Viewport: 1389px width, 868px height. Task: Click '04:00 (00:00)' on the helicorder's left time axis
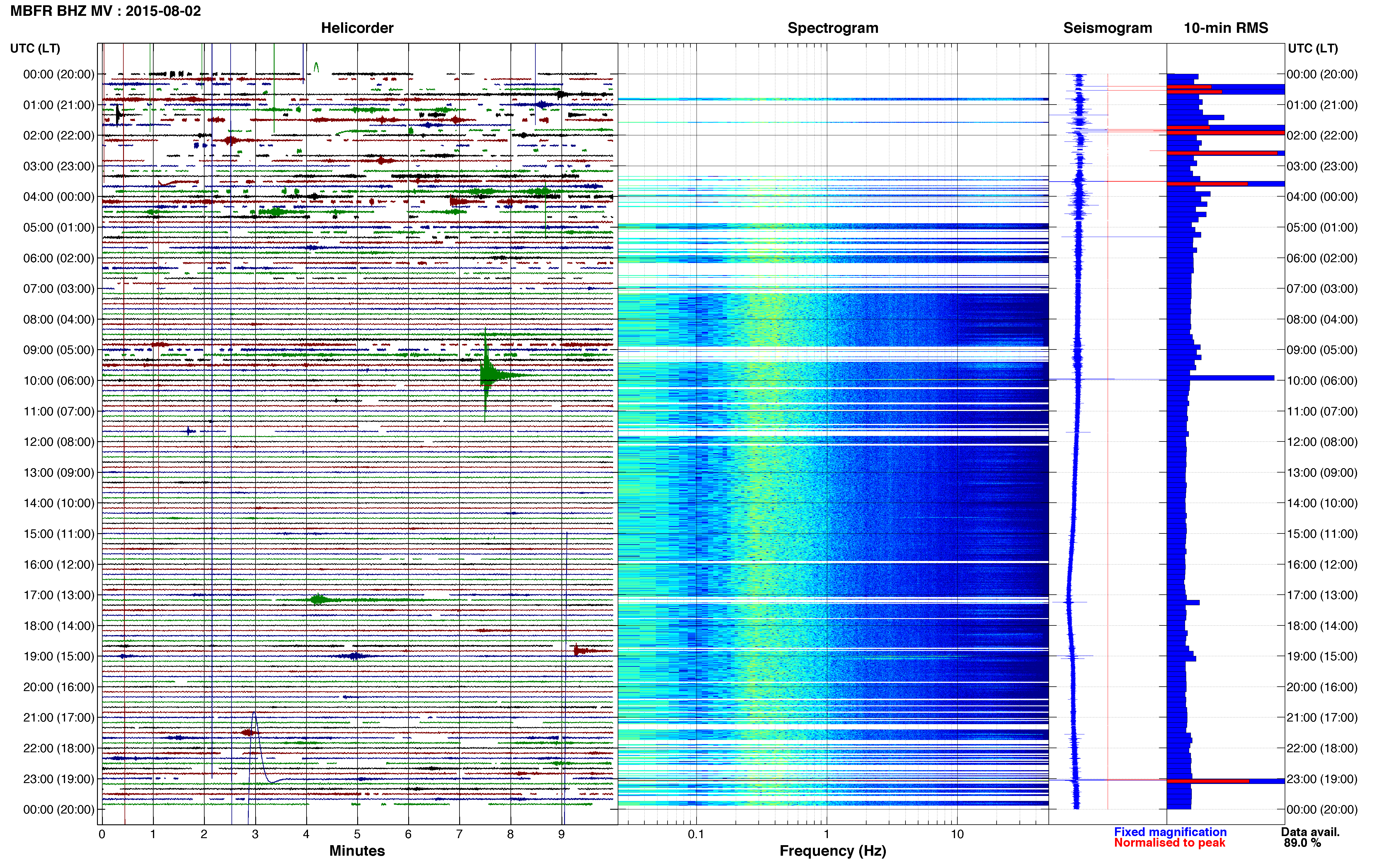coord(59,196)
